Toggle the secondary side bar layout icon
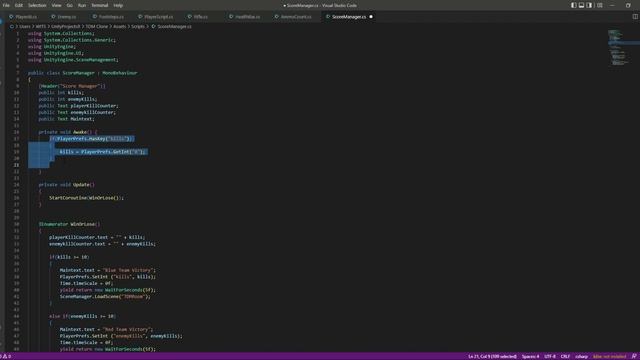This screenshot has width=640, height=360. tap(589, 5)
